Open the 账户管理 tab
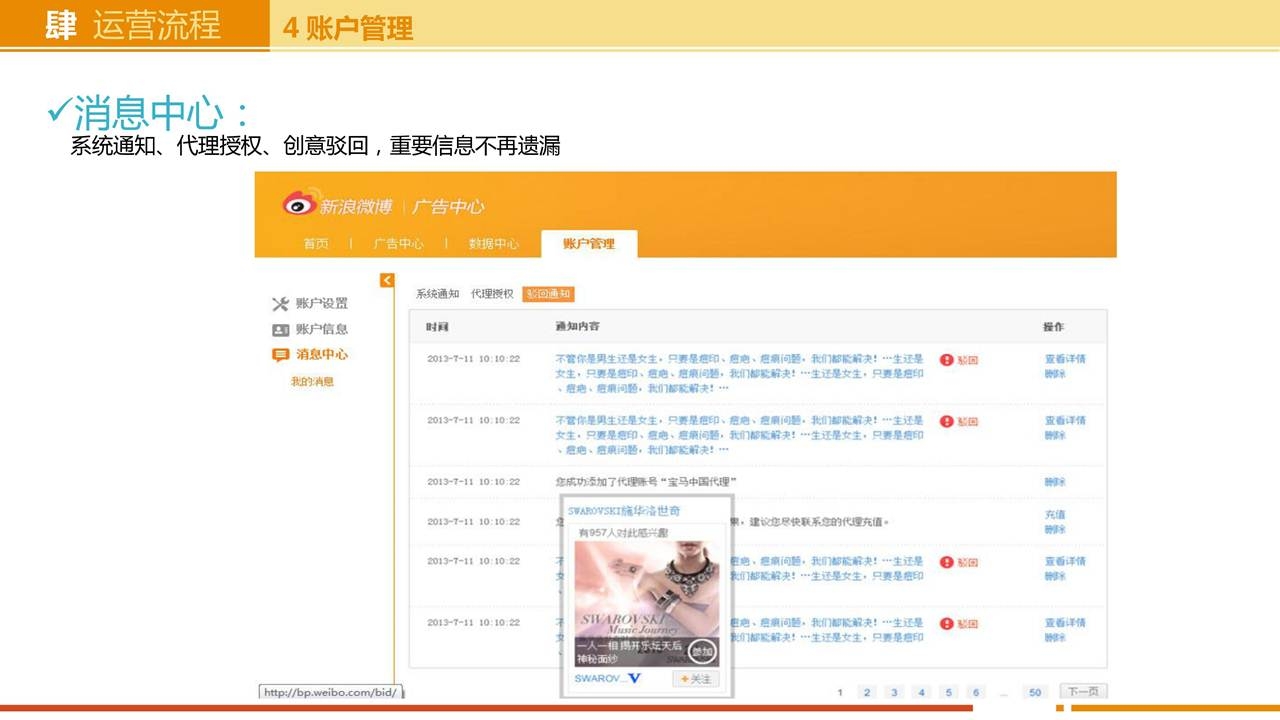Image resolution: width=1280 pixels, height=720 pixels. click(588, 244)
